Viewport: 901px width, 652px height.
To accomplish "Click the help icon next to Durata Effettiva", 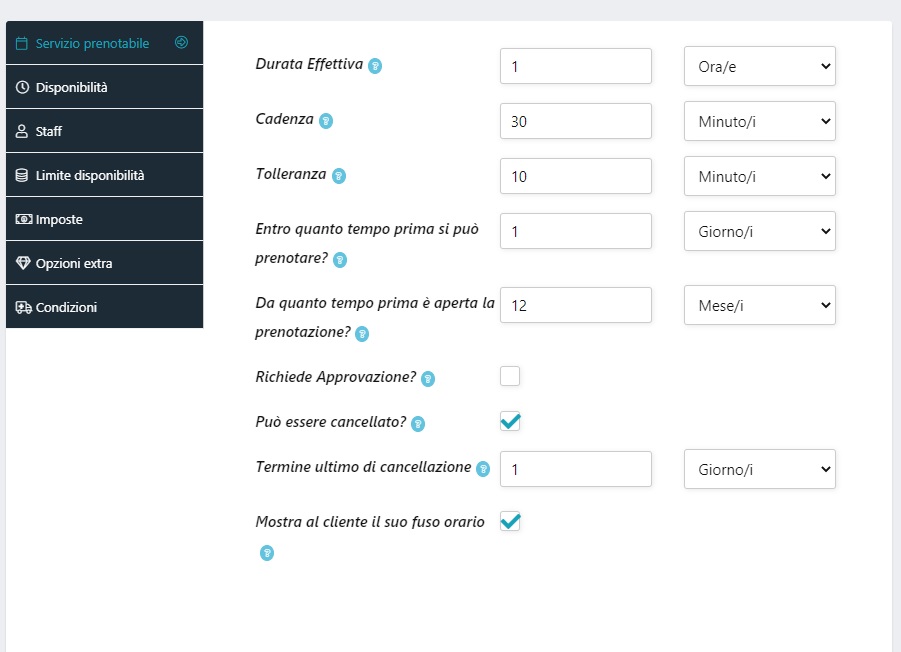I will pyautogui.click(x=375, y=66).
